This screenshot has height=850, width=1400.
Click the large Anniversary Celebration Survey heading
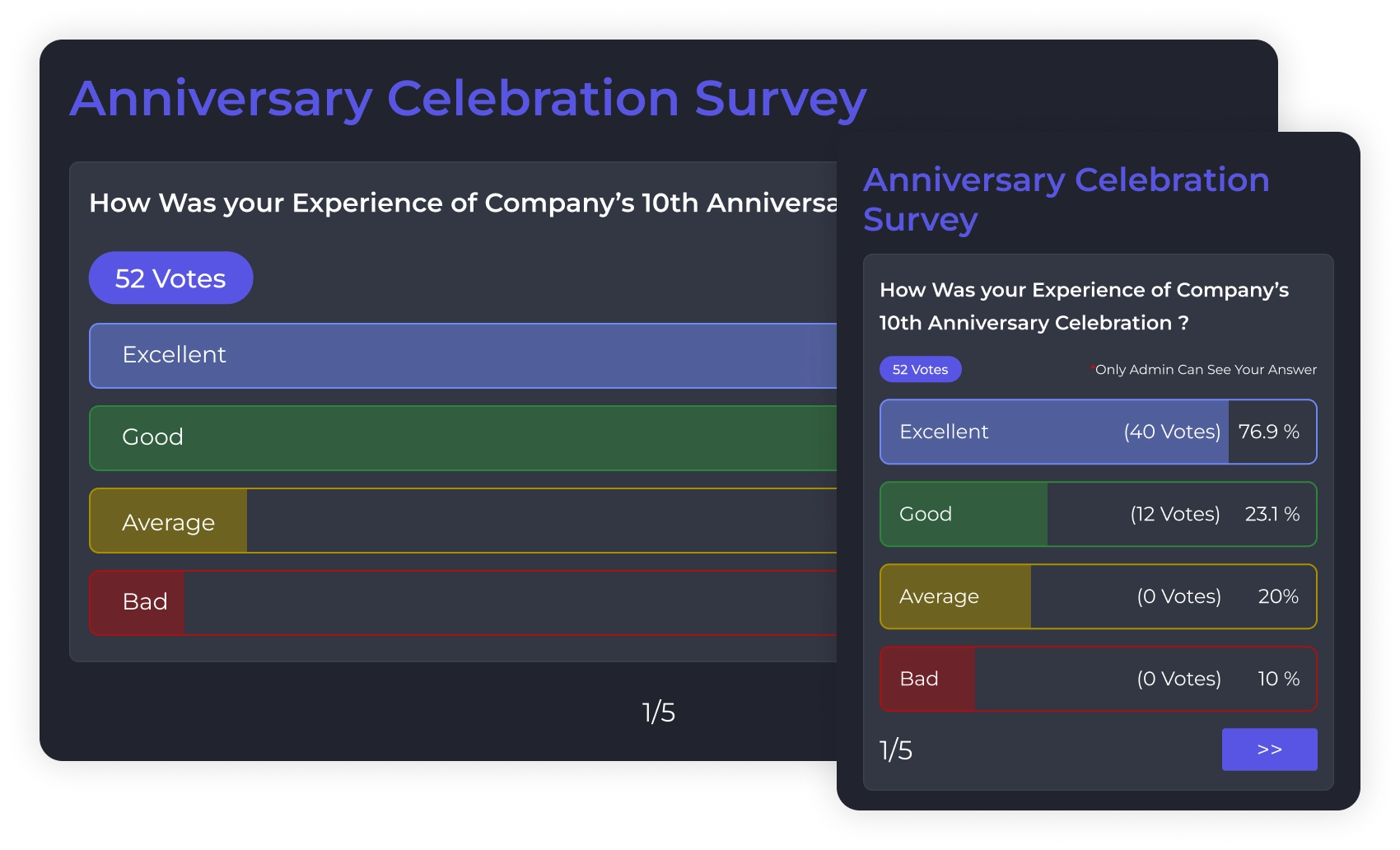point(468,99)
